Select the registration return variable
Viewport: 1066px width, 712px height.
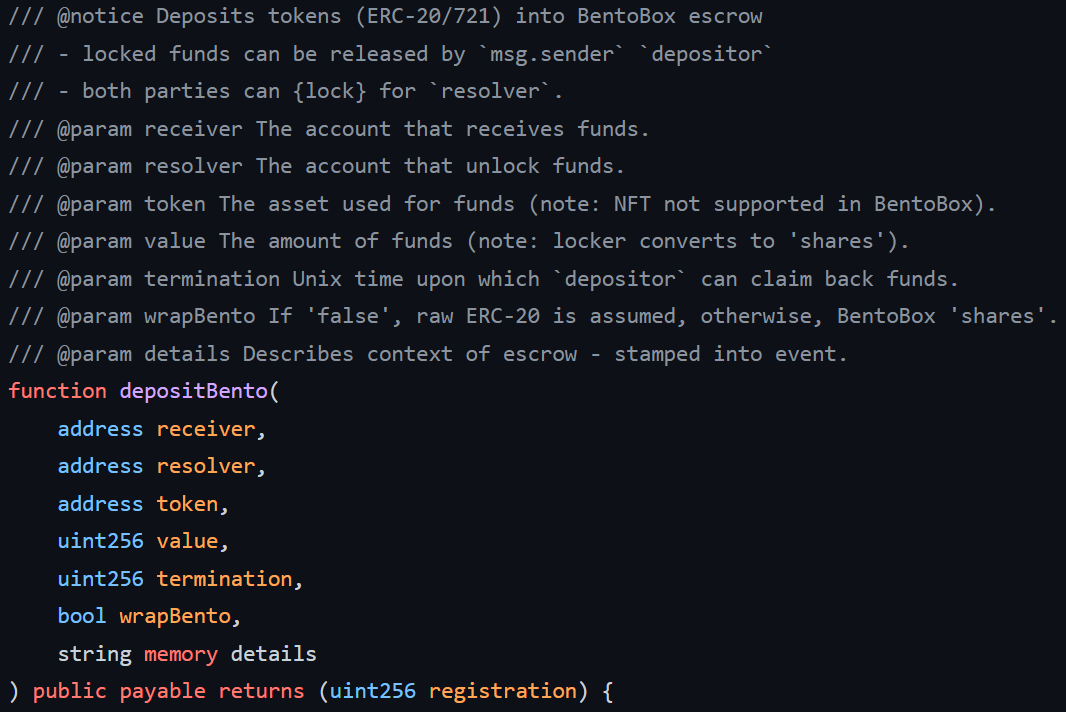(502, 692)
